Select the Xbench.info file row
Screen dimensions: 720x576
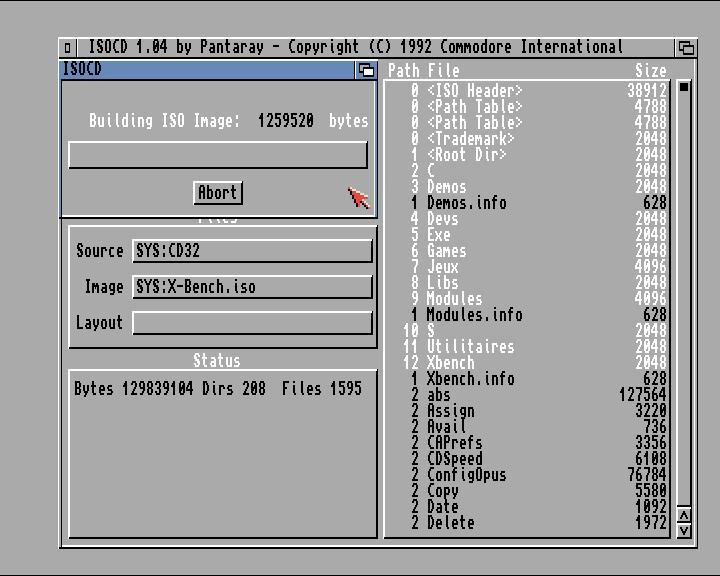tap(527, 379)
